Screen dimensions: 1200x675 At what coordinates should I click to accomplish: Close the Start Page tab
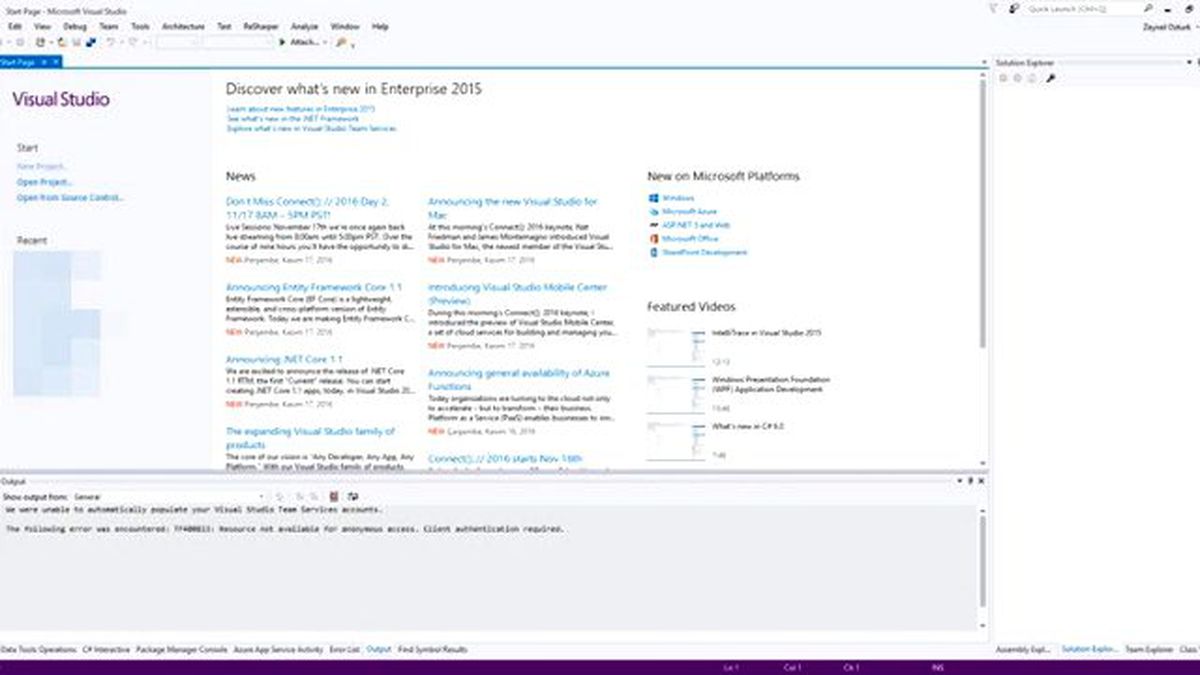pyautogui.click(x=56, y=62)
